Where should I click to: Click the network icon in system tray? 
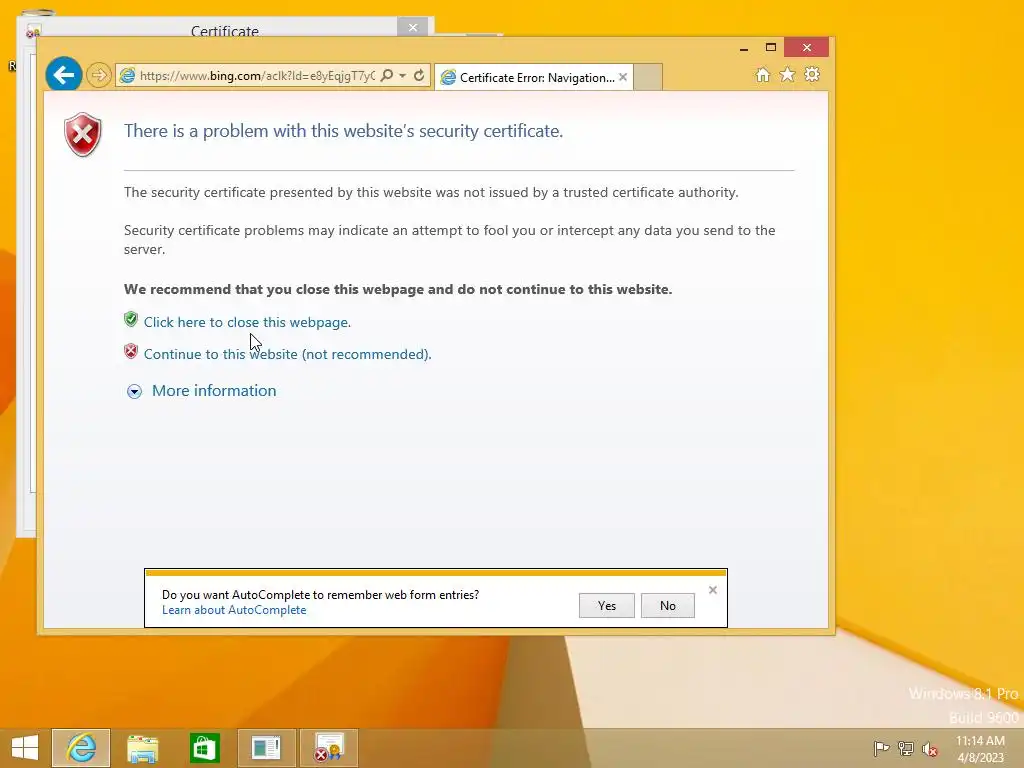pos(906,748)
